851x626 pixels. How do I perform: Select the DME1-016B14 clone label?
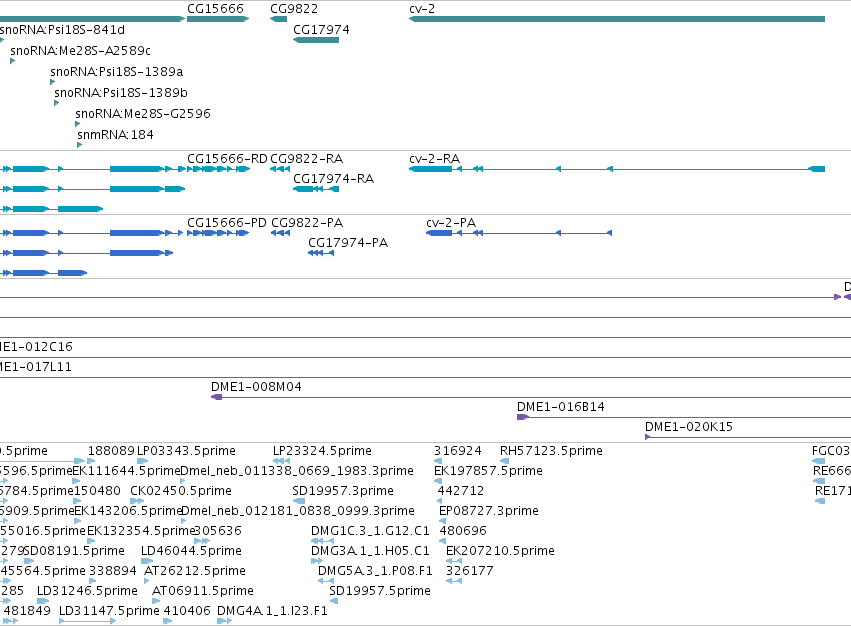click(x=561, y=407)
